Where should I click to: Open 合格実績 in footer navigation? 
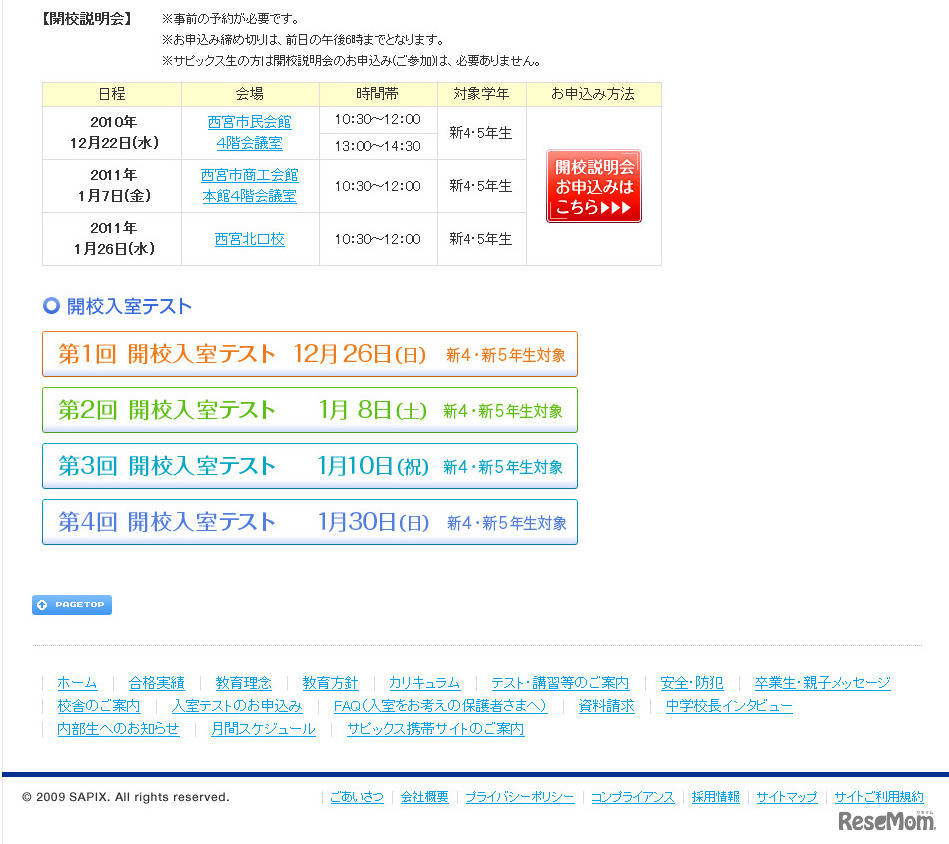(x=157, y=683)
